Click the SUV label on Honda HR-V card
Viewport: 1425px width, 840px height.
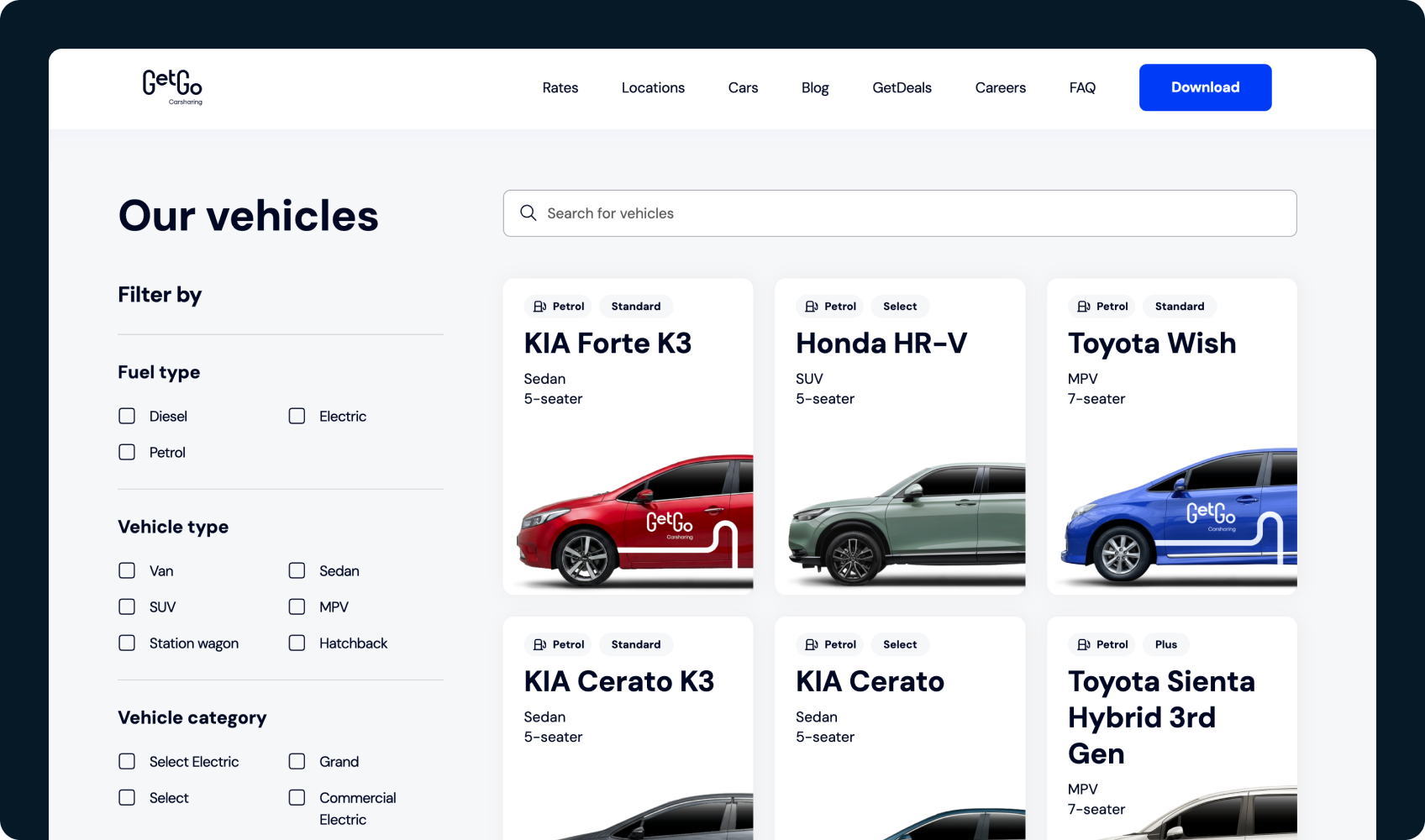point(809,379)
